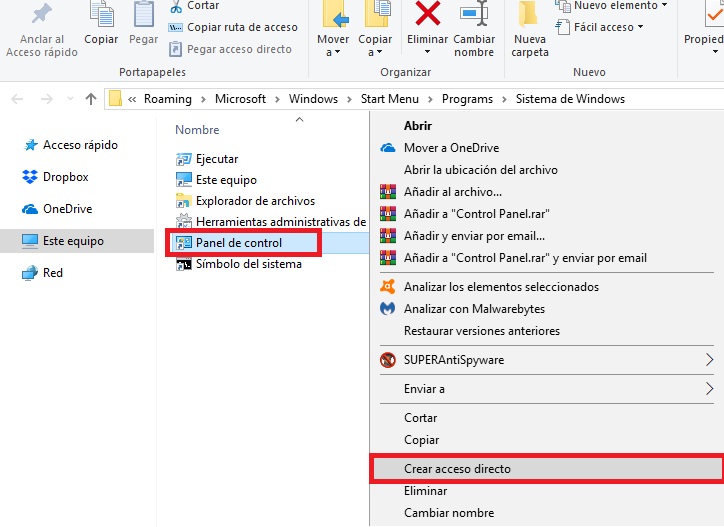Screen dimensions: 724x527
Task: Click the Dropbox icon in sidebar
Action: tap(30, 177)
